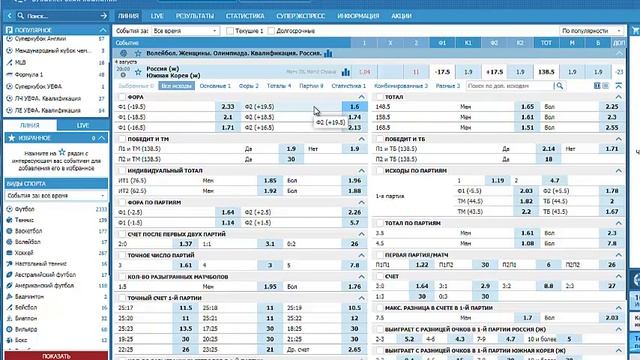The height and width of the screenshot is (360, 640).
Task: Check the ИСХОДЫ ПО ПАРТИЯМ checkbox
Action: click(x=379, y=171)
